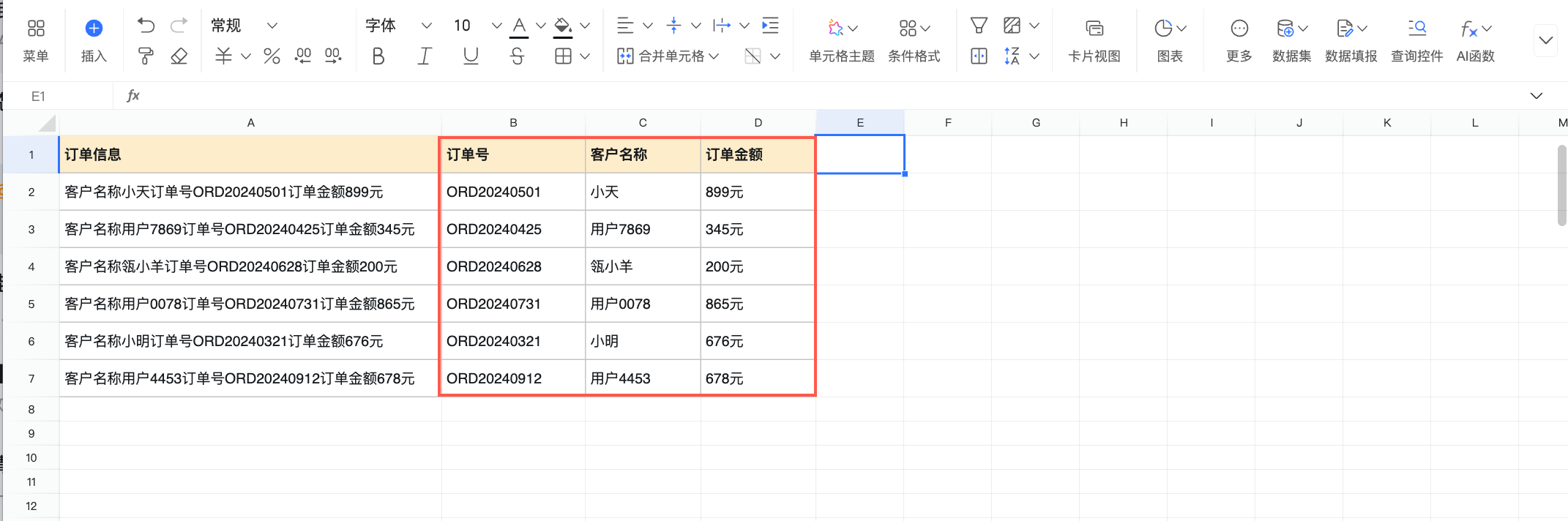Redo the last undone action

coord(179,26)
